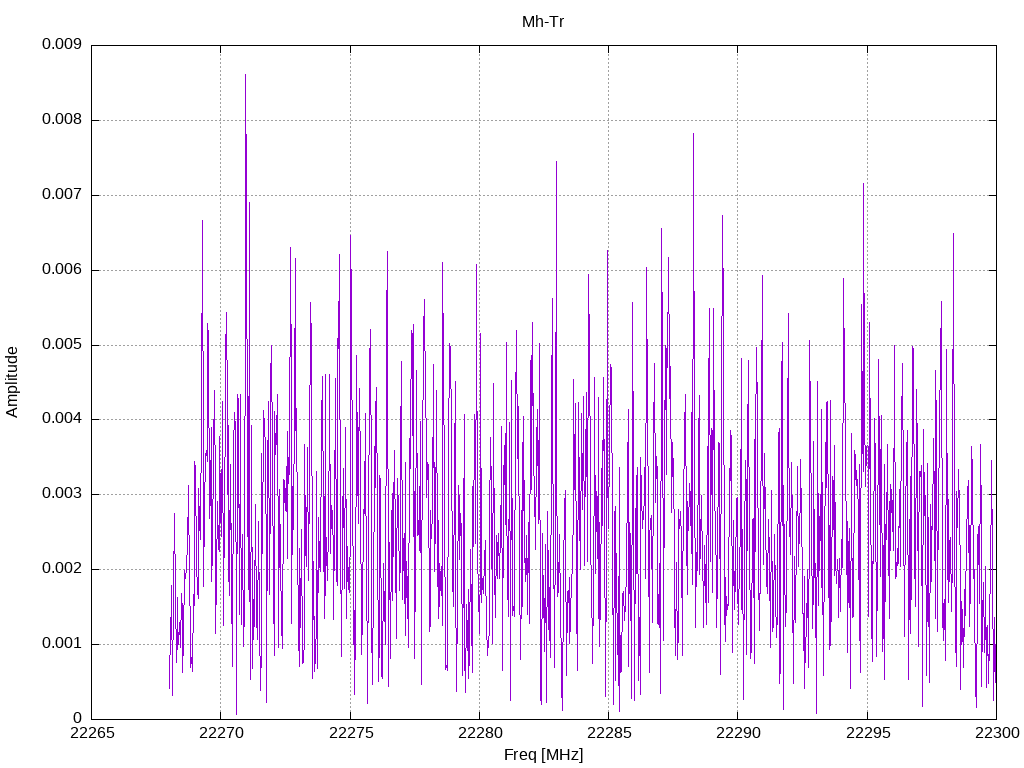Click the y-axis tick label 0.005
The width and height of the screenshot is (1024, 768).
61,345
